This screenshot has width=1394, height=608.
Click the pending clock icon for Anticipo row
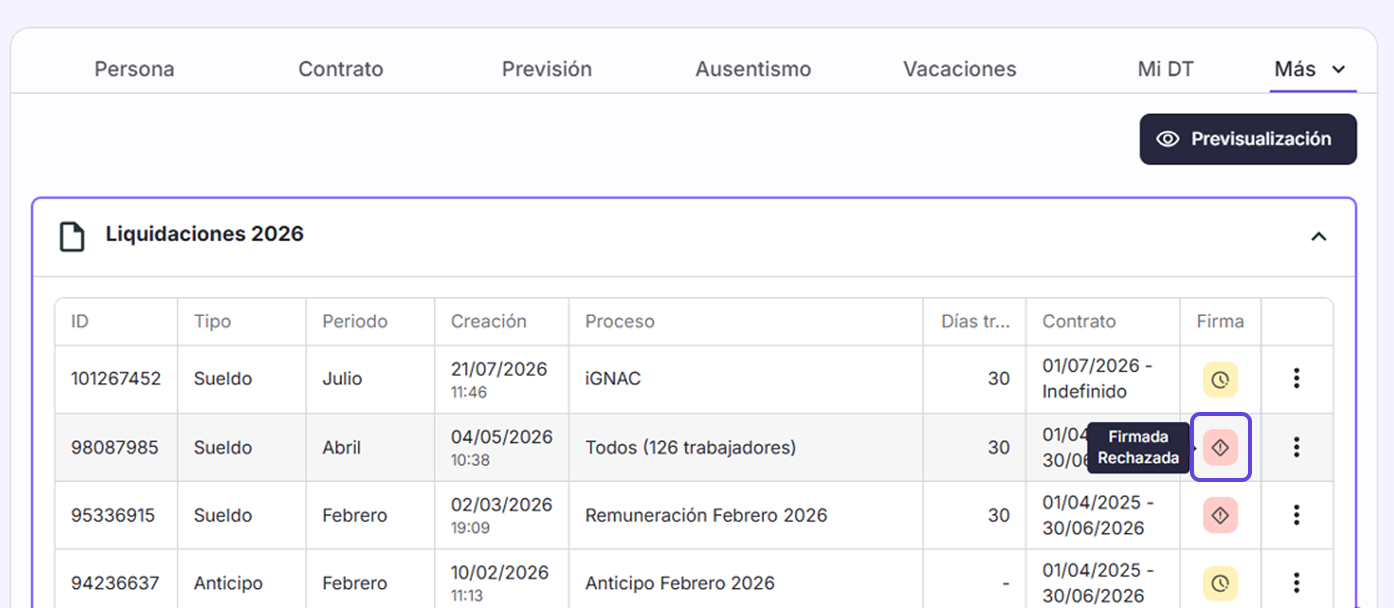[x=1220, y=584]
